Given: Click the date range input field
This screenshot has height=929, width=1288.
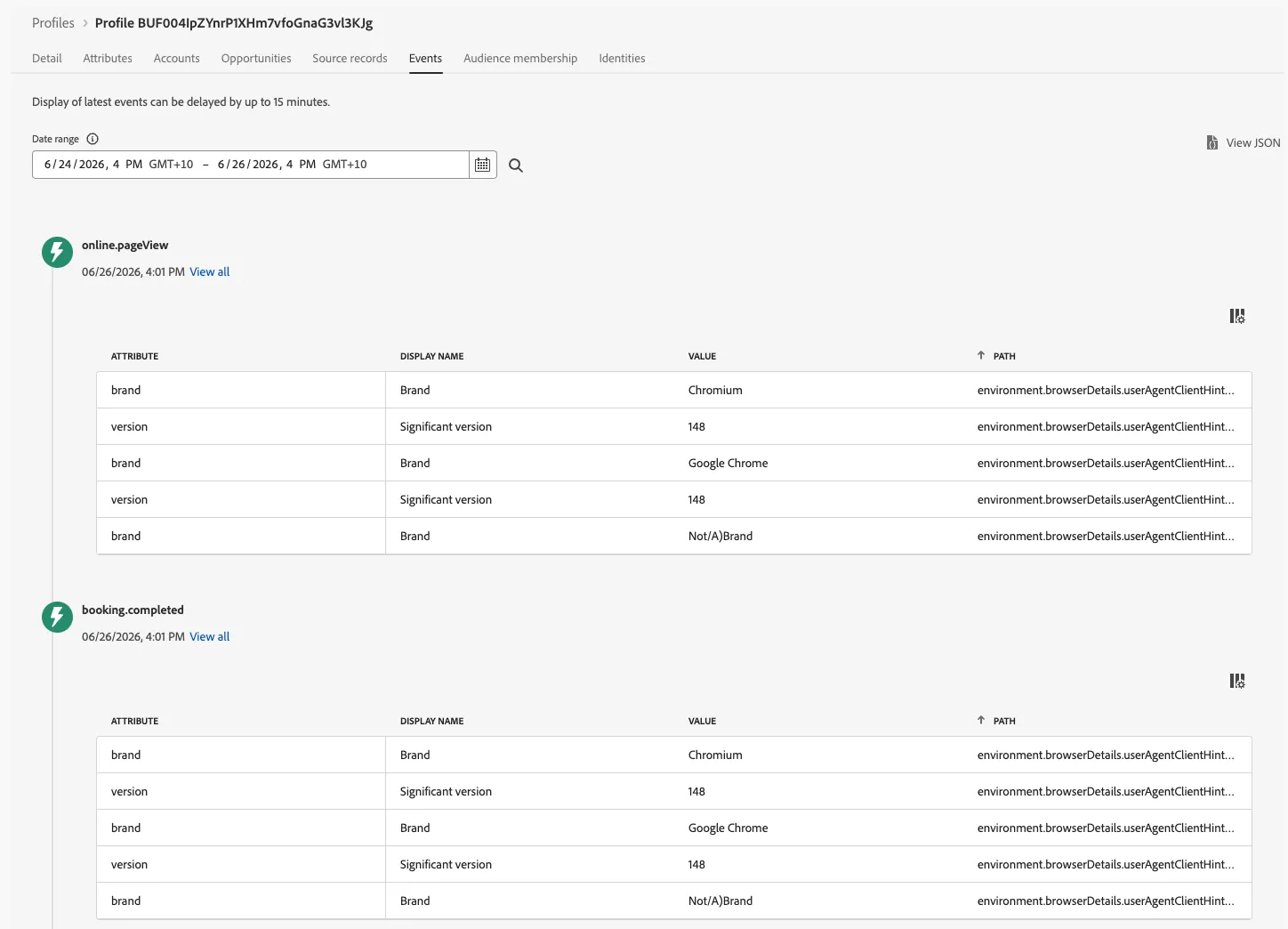Looking at the screenshot, I should [251, 165].
